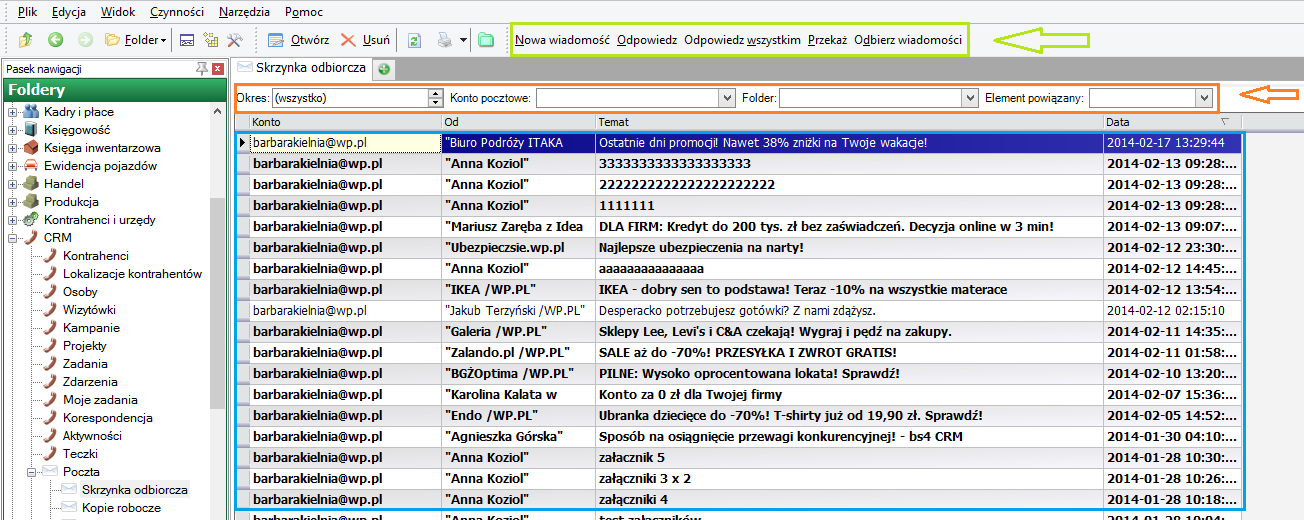Click Odpowiedz wszystkim reply-all button

click(x=742, y=40)
